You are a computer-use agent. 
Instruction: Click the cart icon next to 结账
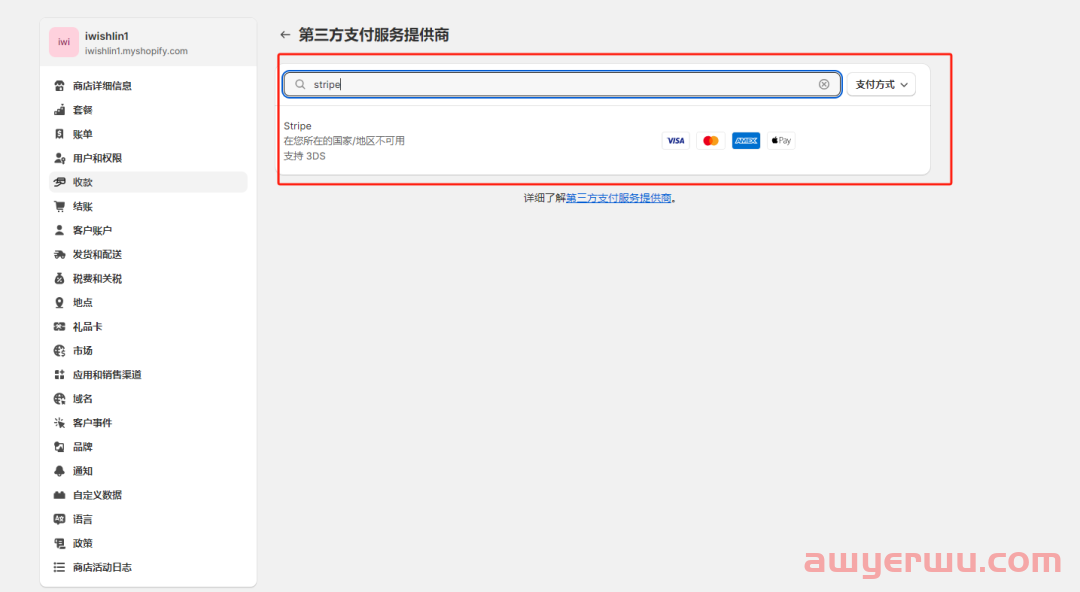59,206
